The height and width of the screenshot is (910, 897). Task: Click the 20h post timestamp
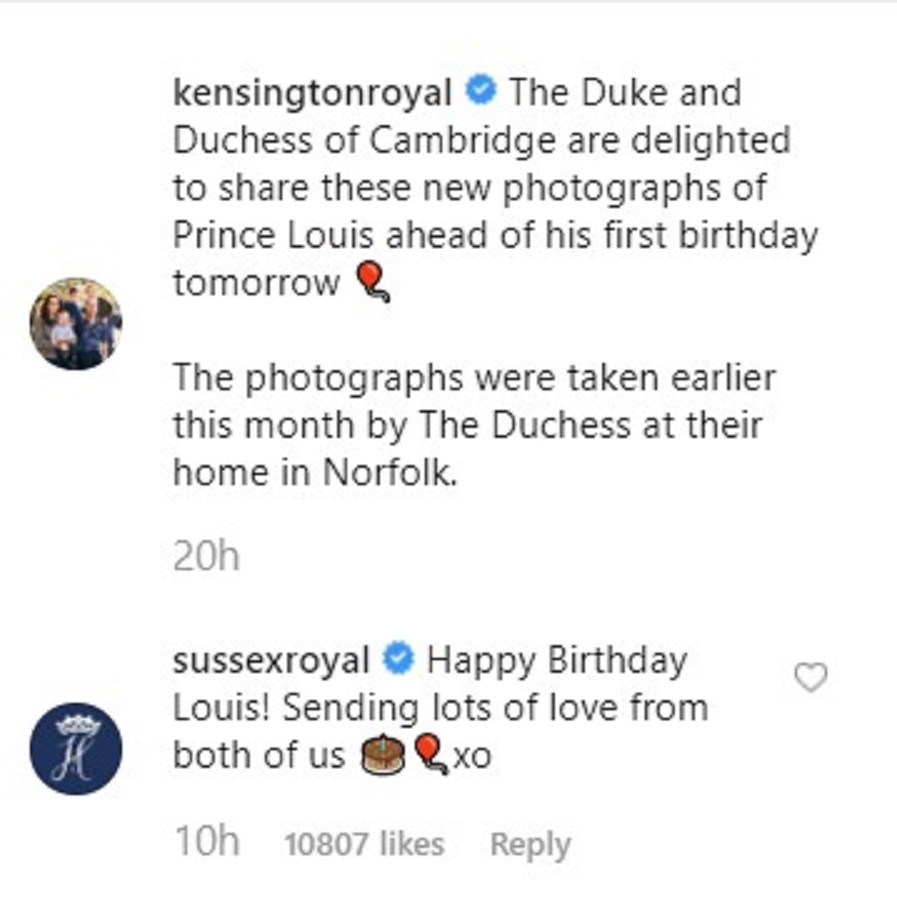click(x=207, y=556)
